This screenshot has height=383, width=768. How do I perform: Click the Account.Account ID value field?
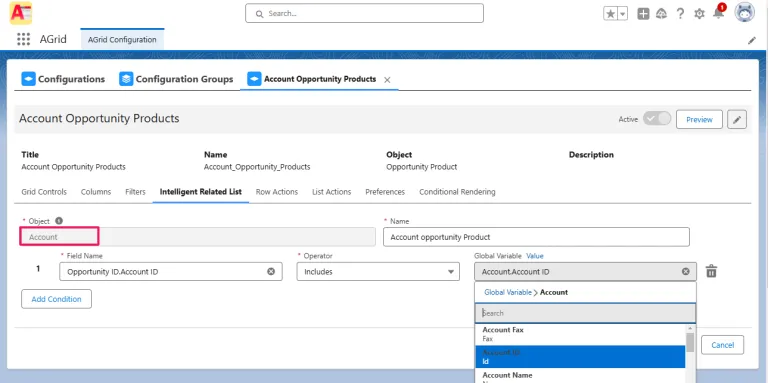pyautogui.click(x=585, y=271)
